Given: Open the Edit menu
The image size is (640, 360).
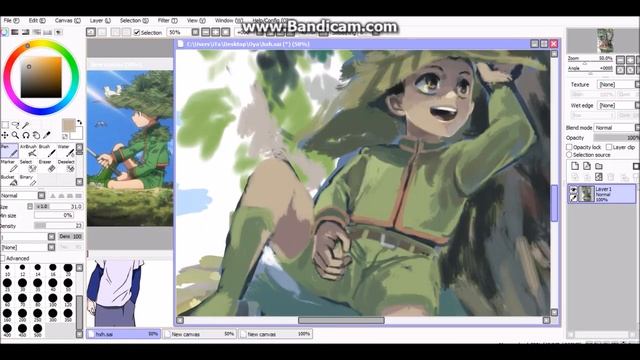Looking at the screenshot, I should [37, 20].
